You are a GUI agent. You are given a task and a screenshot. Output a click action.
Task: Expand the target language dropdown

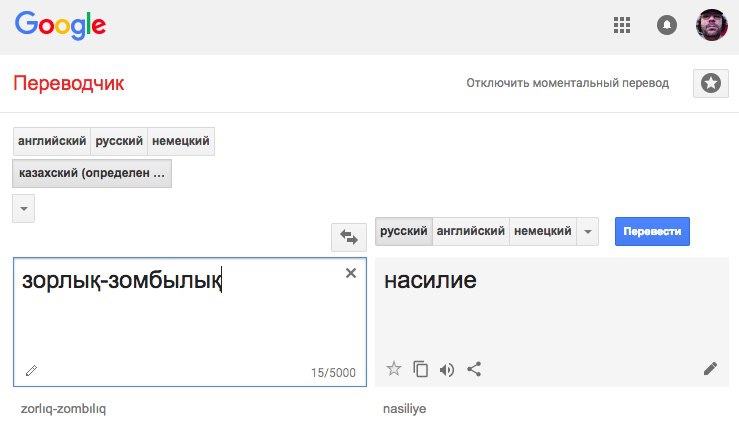[588, 231]
